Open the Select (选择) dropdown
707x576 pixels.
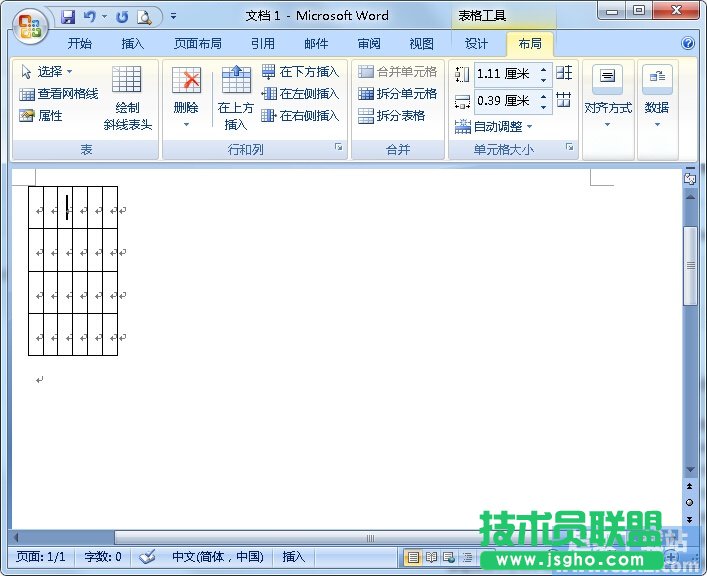pyautogui.click(x=46, y=72)
